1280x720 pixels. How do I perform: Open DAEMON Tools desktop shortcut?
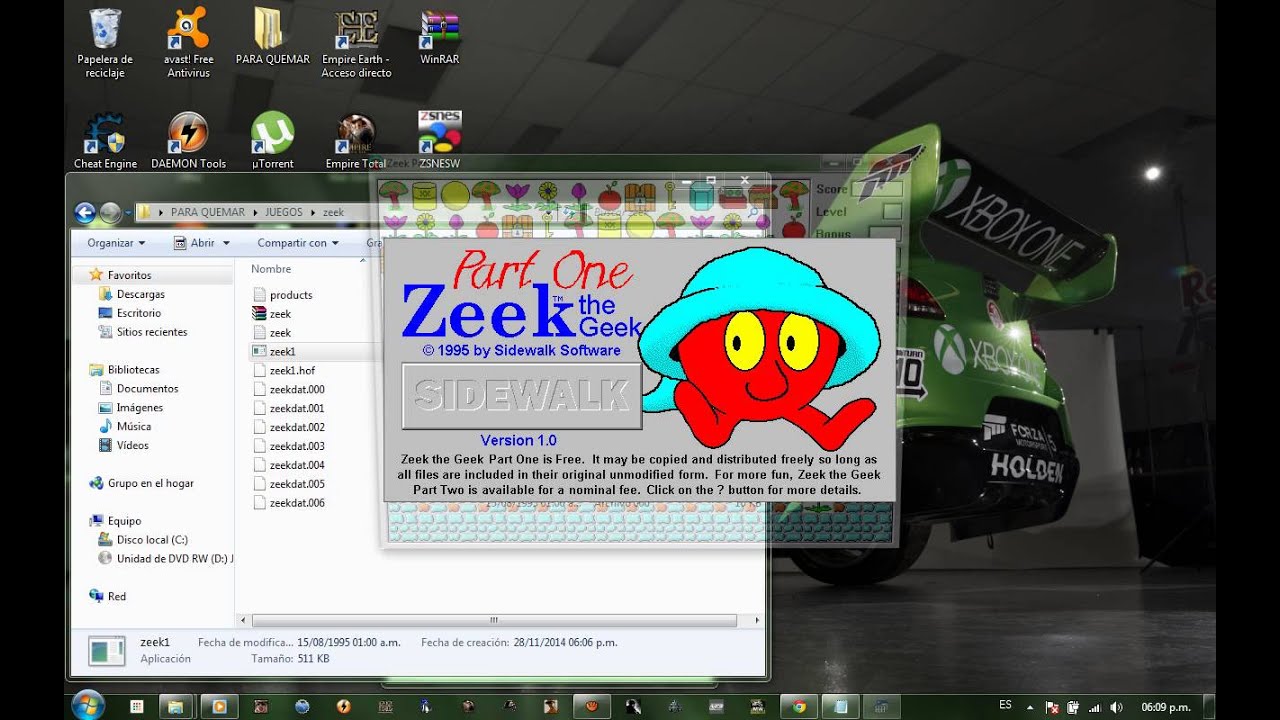coord(188,140)
